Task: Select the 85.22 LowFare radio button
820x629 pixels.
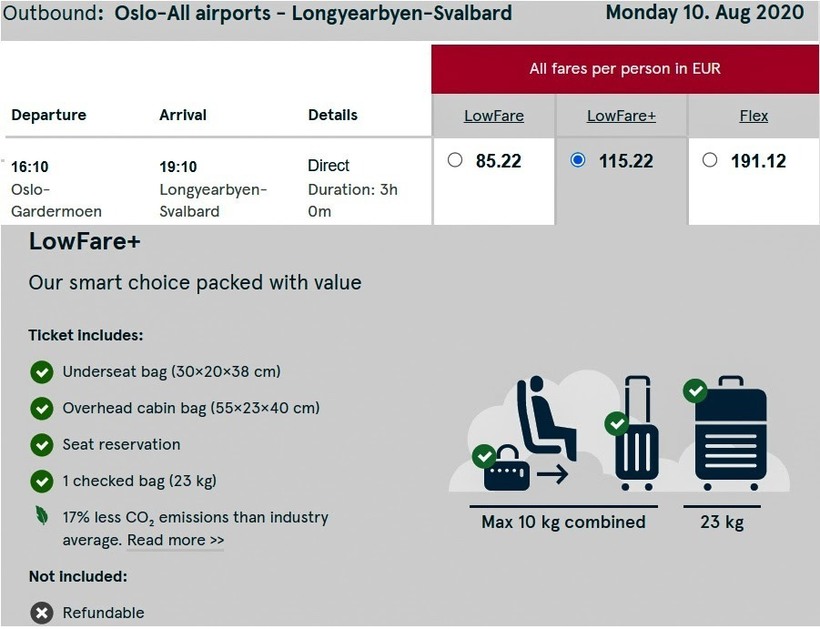Action: coord(455,160)
